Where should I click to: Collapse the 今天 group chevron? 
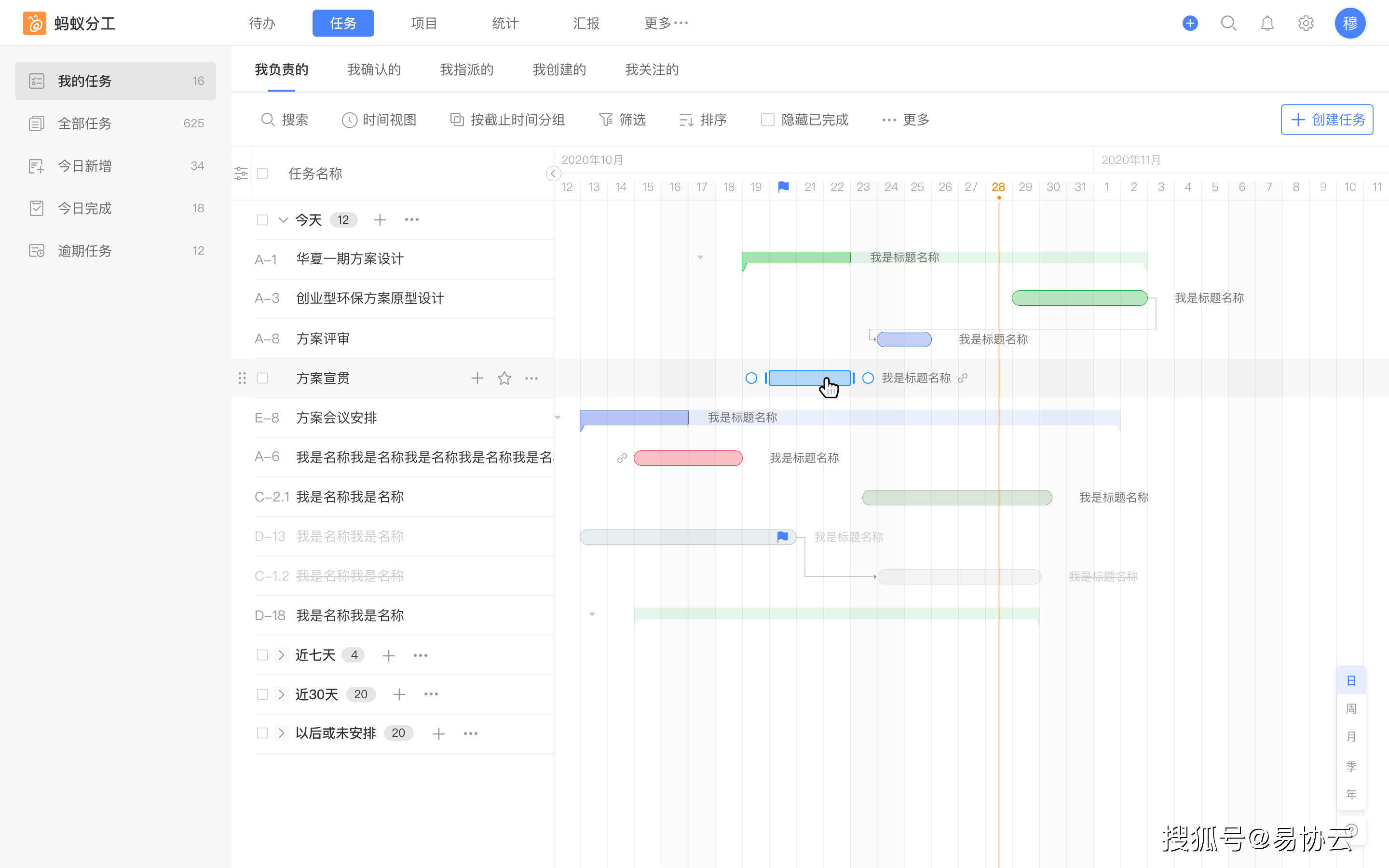pyautogui.click(x=283, y=220)
